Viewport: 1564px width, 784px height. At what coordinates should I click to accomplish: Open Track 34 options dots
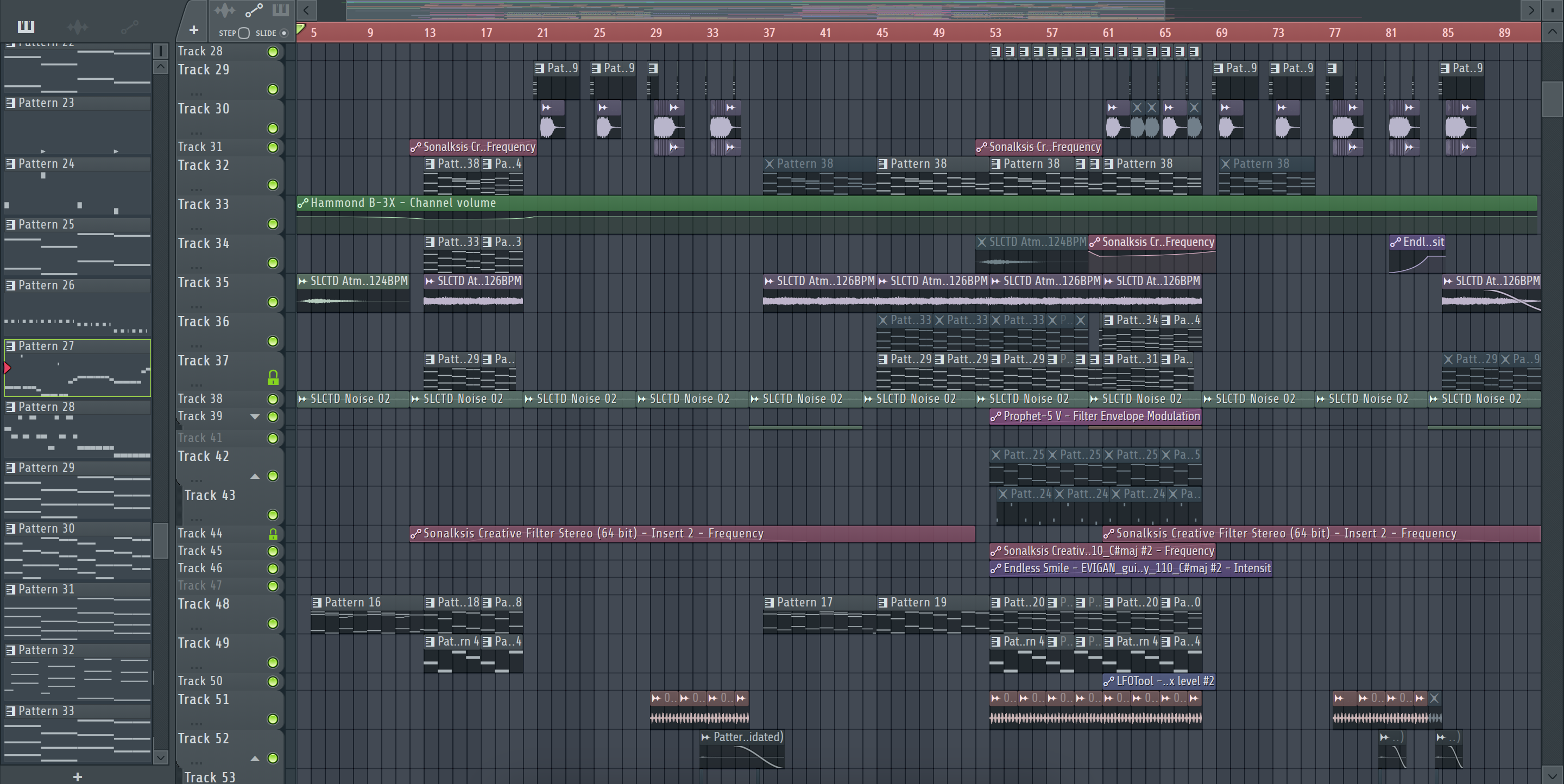[x=196, y=268]
